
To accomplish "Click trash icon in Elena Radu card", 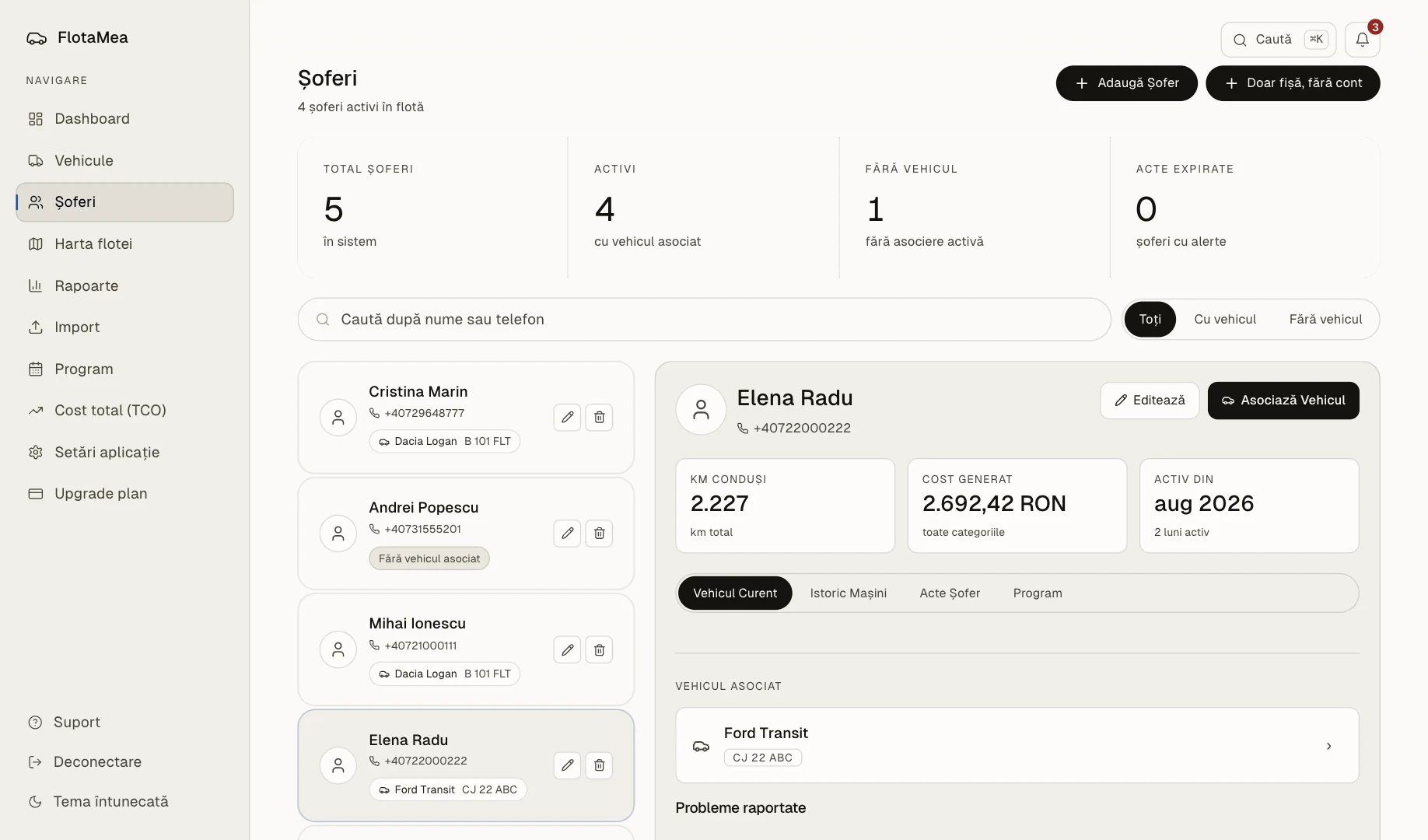I will click(x=599, y=765).
